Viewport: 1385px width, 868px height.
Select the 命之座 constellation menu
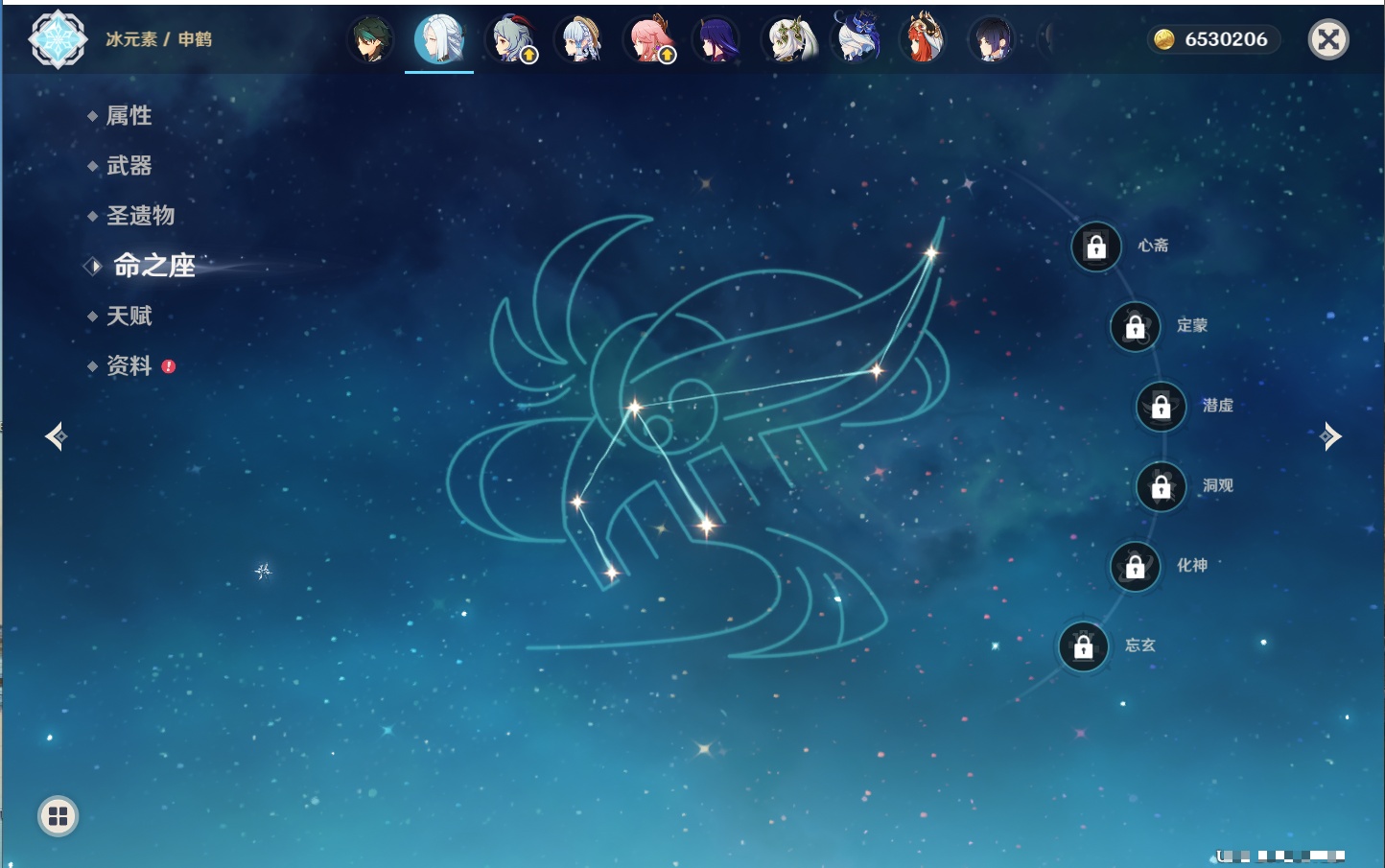point(154,266)
